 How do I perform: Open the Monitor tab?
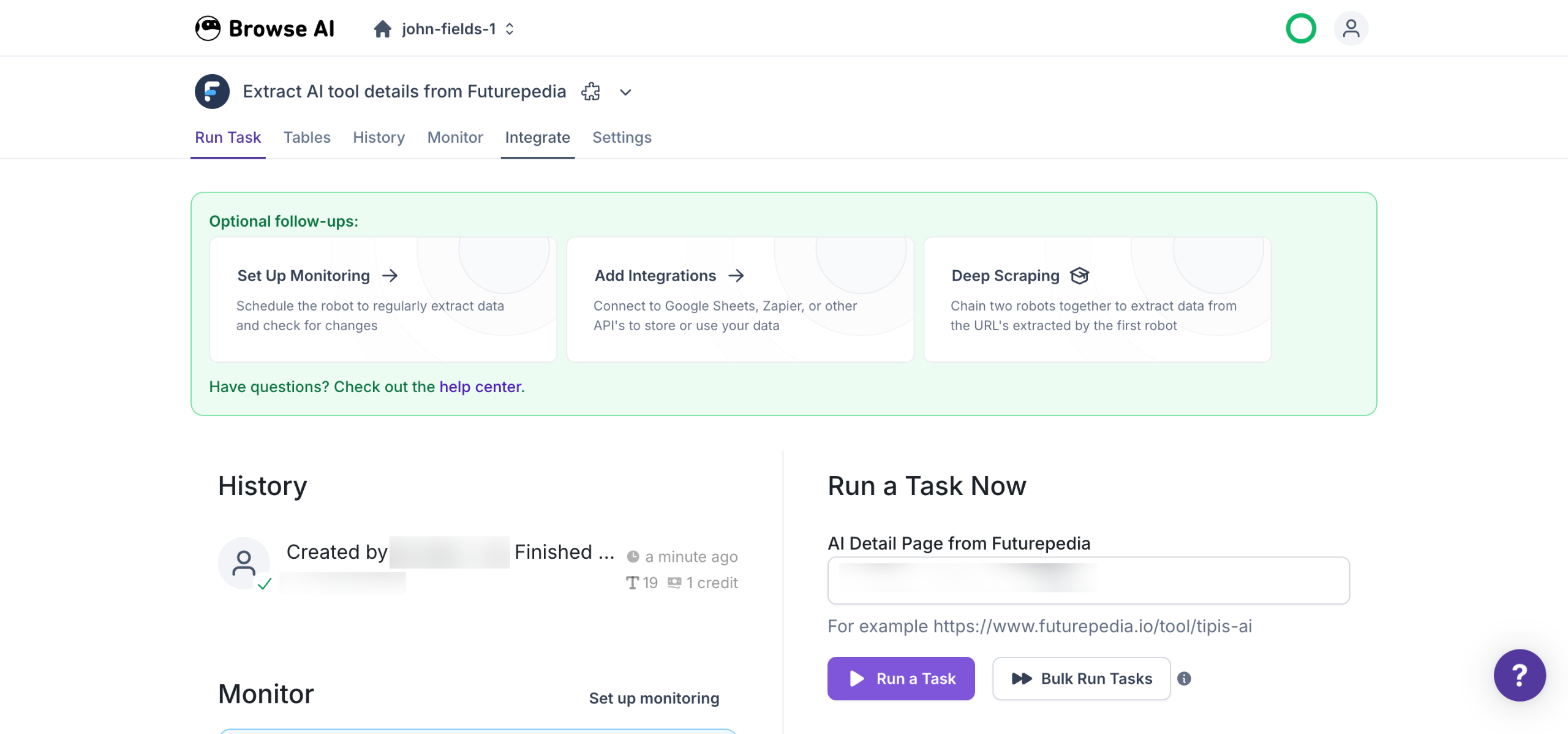455,137
